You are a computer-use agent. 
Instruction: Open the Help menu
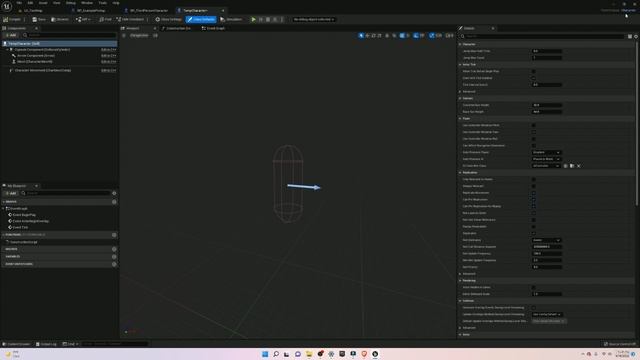point(116,3)
